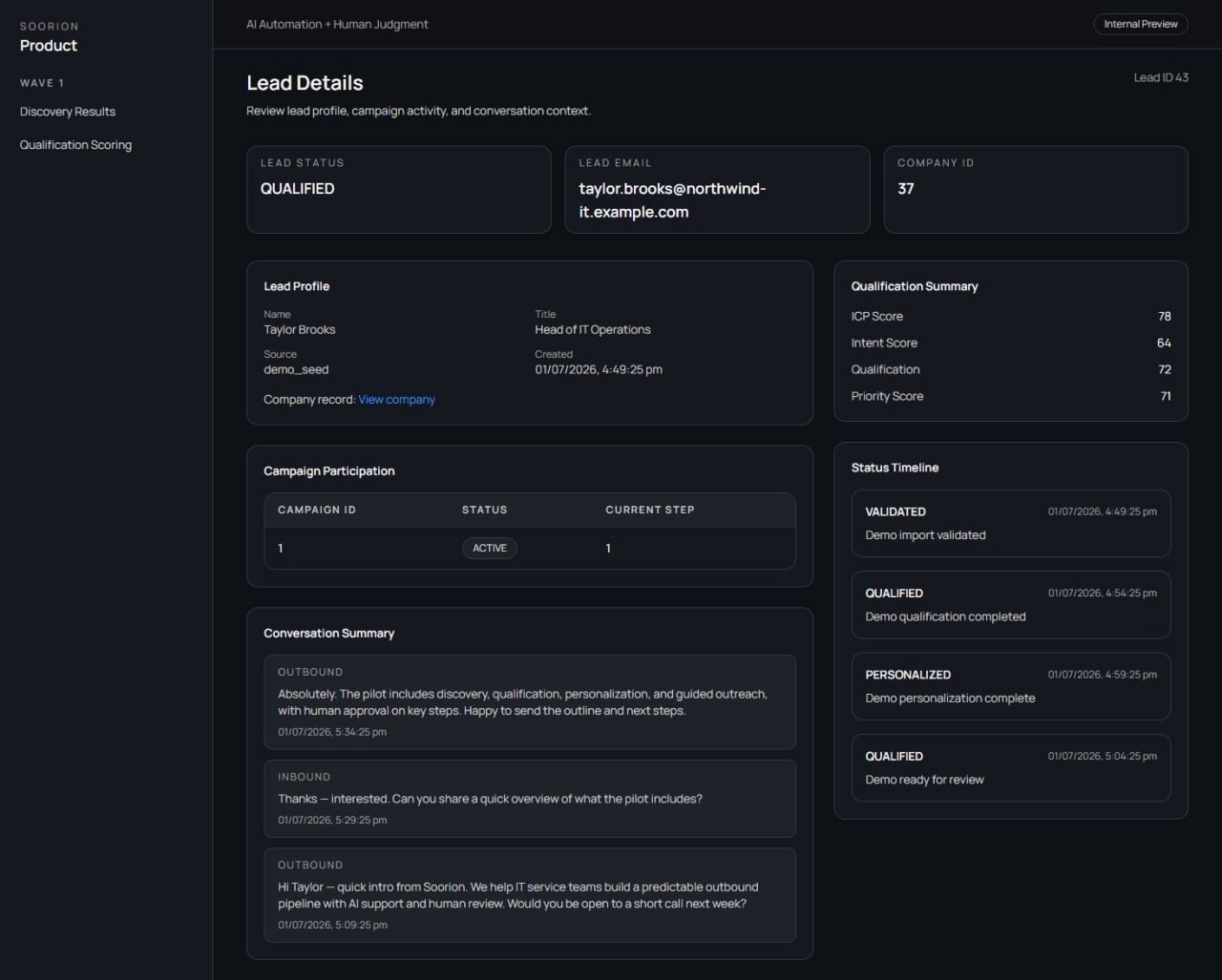The image size is (1222, 980).
Task: Click the Soorion Product logo text
Action: 49,37
